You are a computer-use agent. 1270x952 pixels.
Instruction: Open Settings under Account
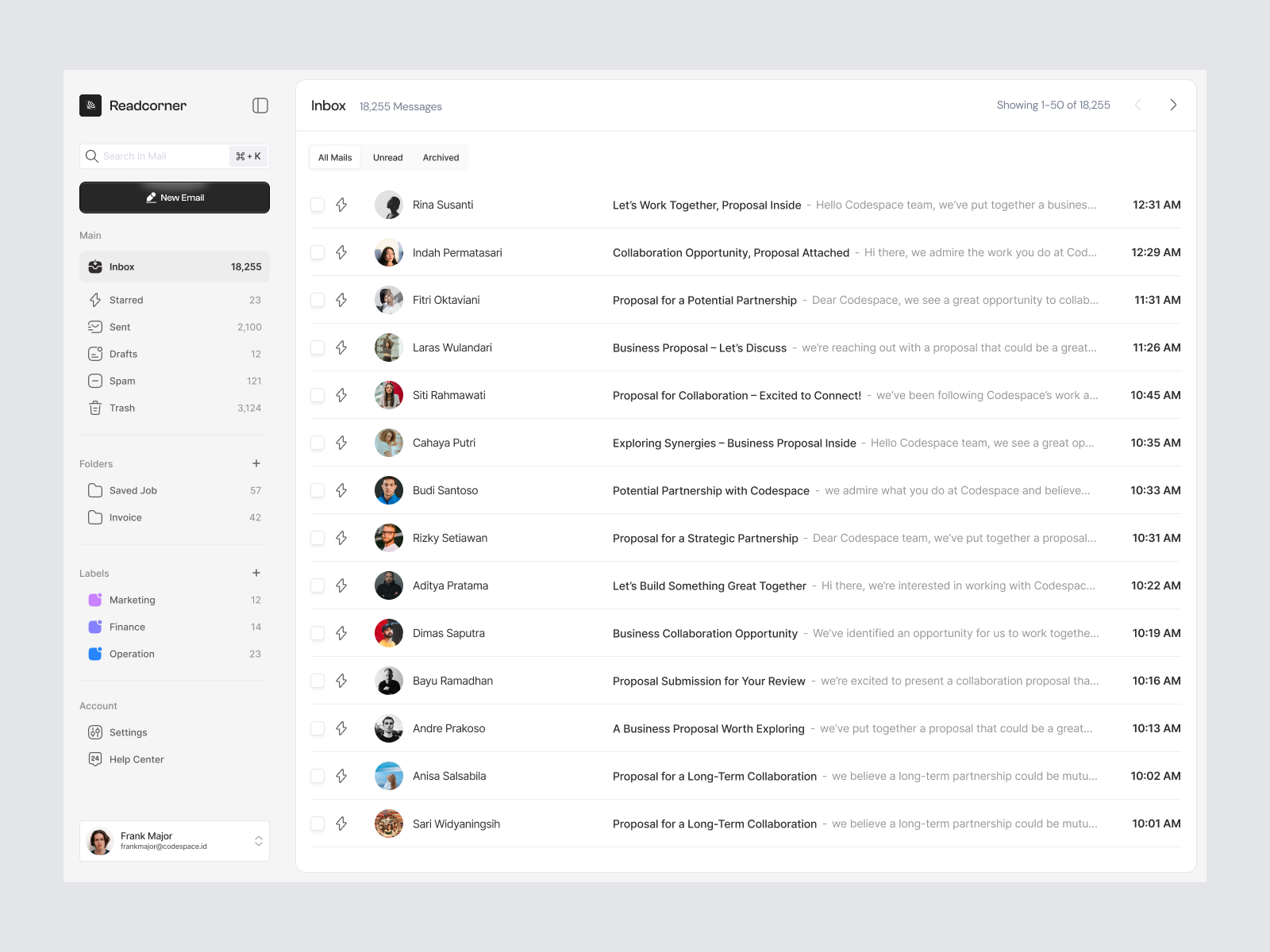pos(128,732)
